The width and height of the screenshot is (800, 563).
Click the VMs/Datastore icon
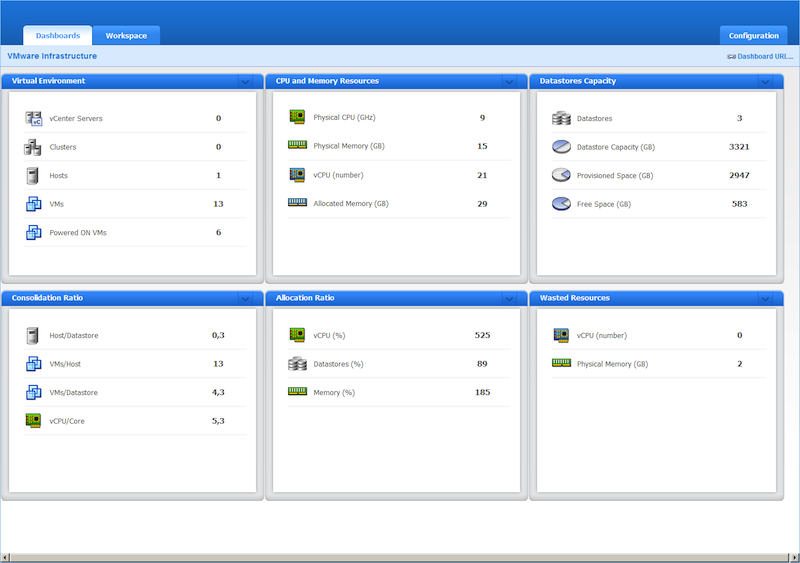34,393
